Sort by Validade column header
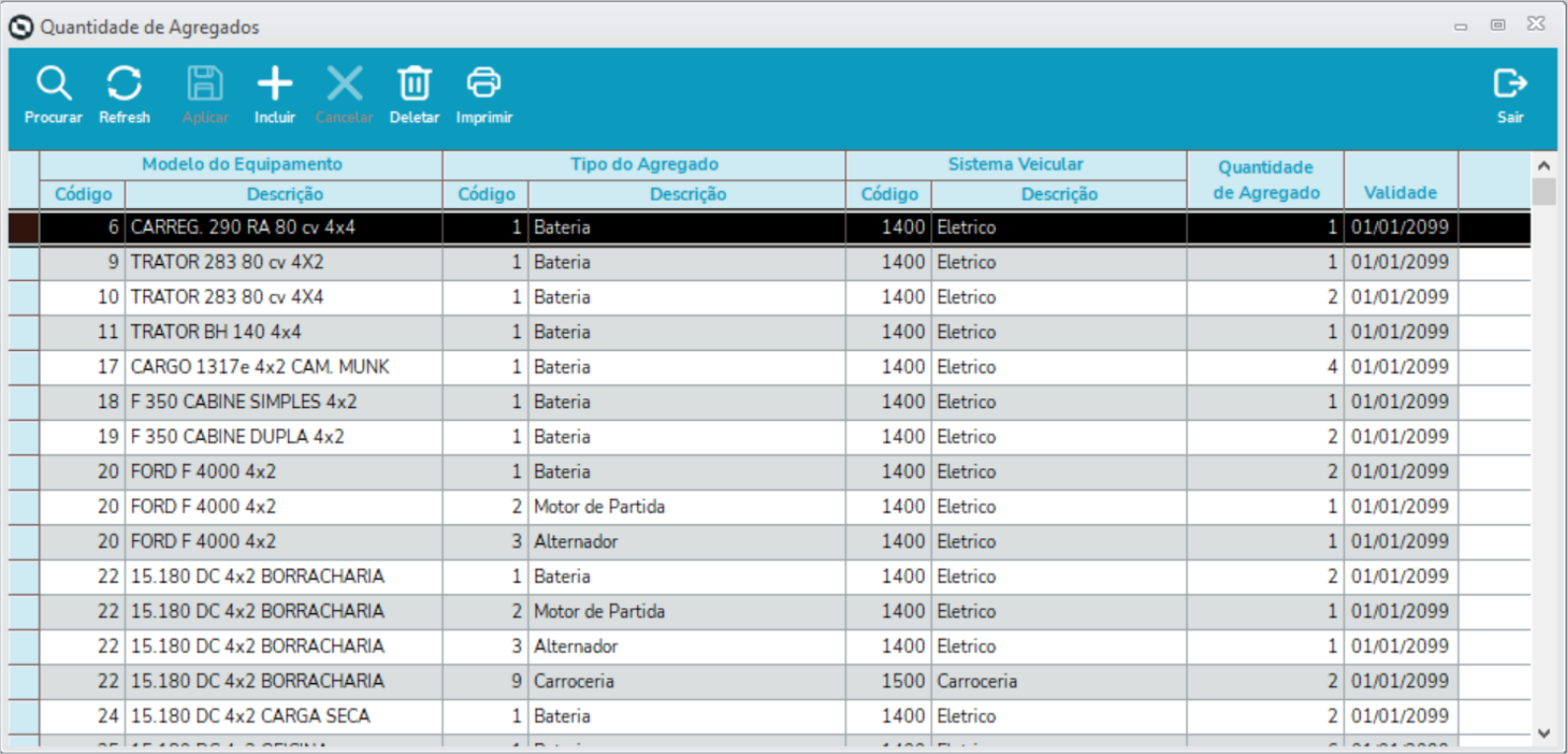The image size is (1568, 754). [1400, 179]
